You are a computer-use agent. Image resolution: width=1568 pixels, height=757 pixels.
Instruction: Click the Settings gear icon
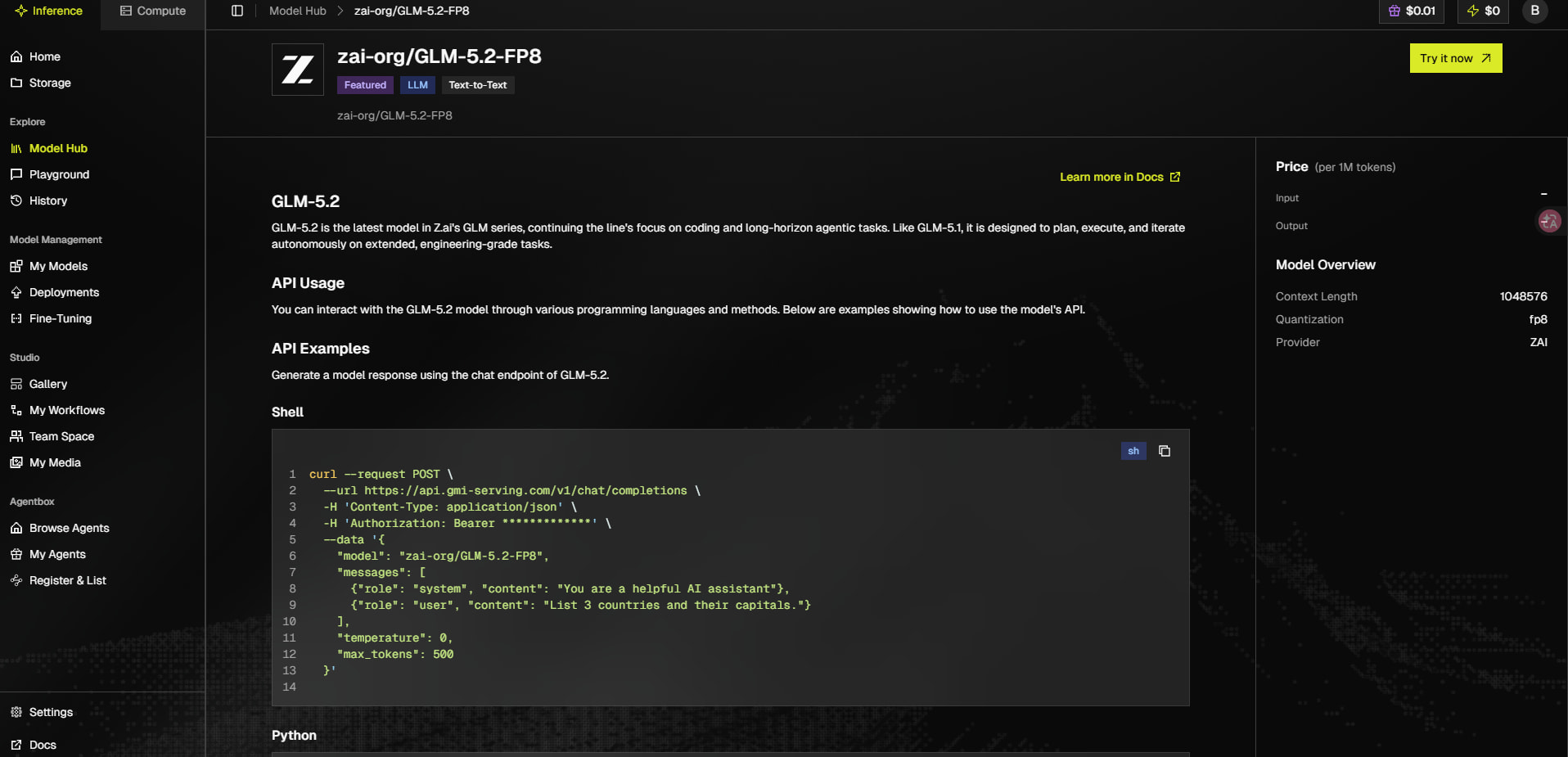[16, 712]
